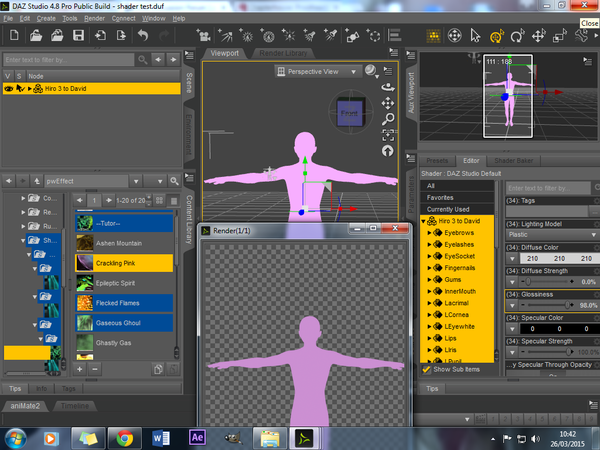The height and width of the screenshot is (450, 600).
Task: Click the viewport draw style sphere icon
Action: click(370, 70)
